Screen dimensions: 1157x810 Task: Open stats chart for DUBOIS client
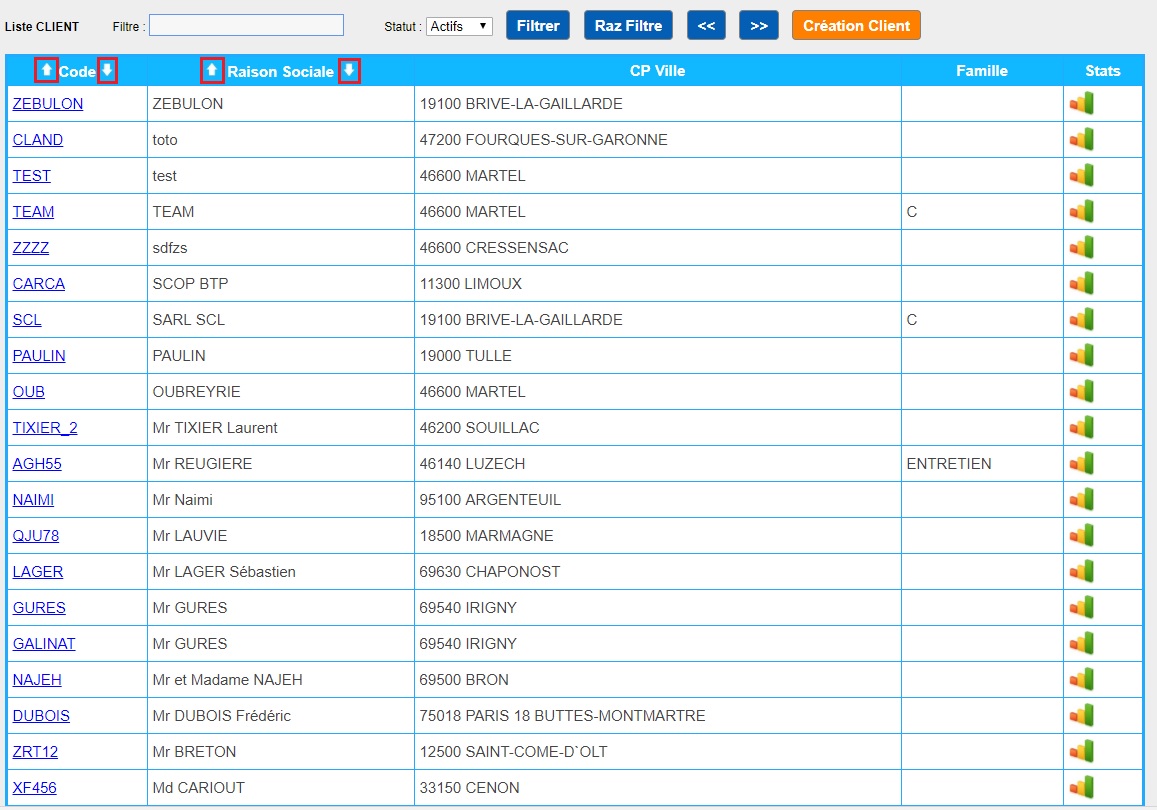point(1081,716)
